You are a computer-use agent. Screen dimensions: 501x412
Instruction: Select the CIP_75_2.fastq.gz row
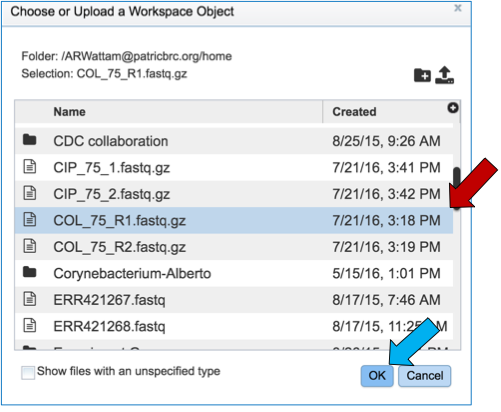click(x=234, y=194)
